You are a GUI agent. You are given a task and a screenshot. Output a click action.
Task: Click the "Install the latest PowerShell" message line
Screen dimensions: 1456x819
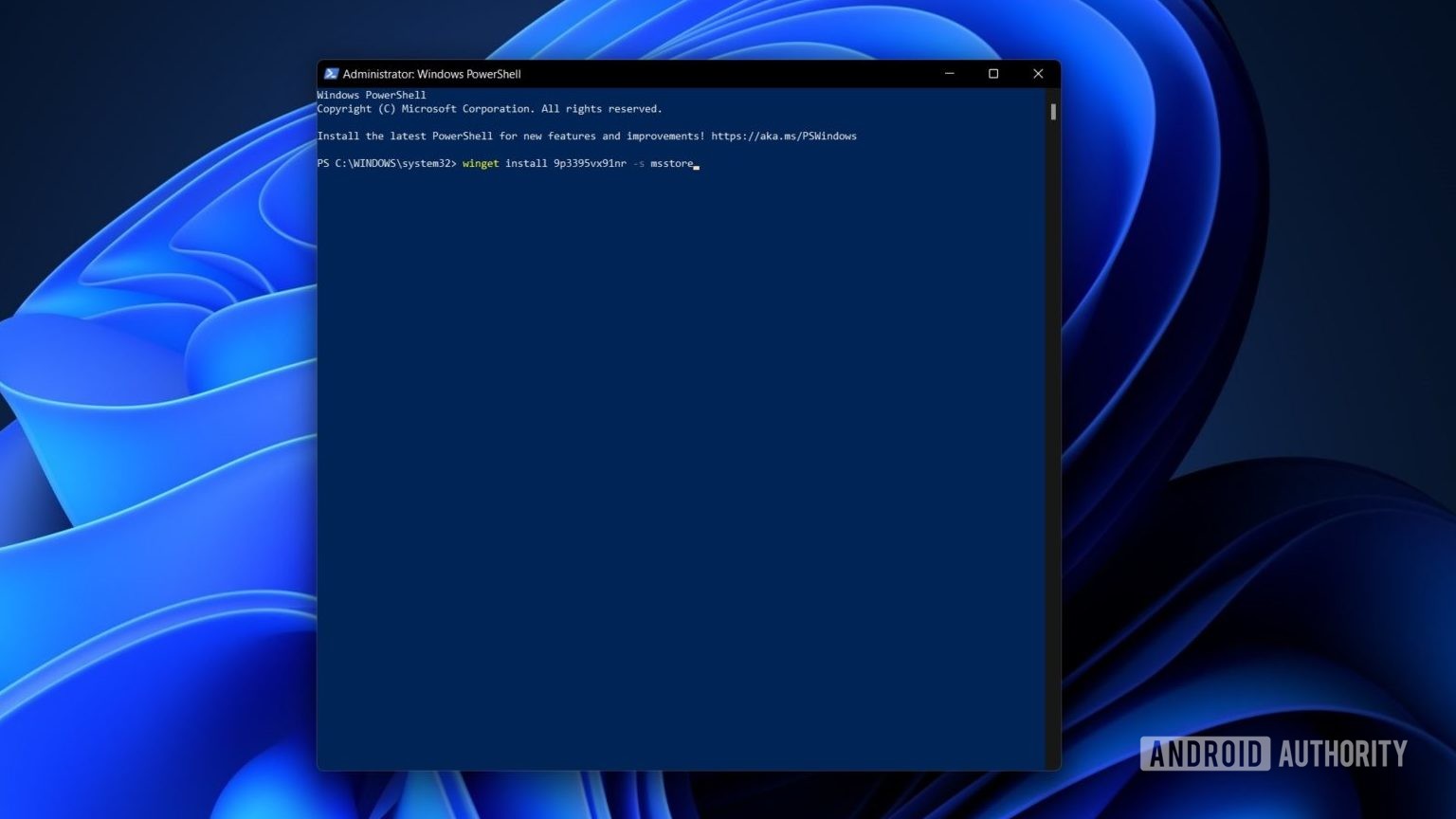587,136
